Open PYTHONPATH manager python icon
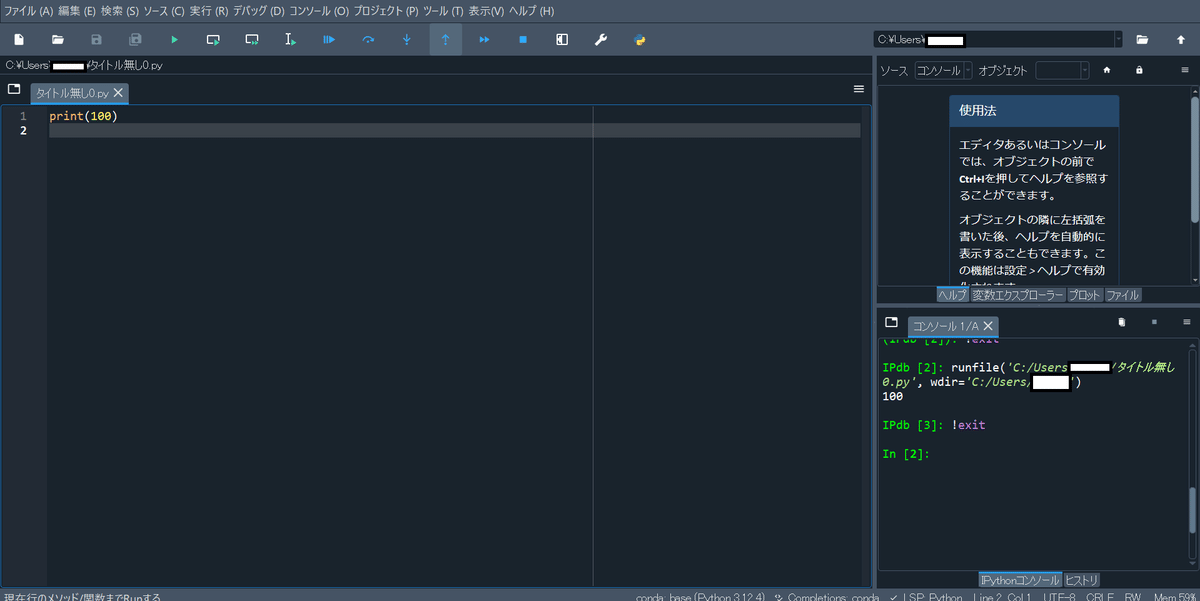This screenshot has width=1200, height=601. coord(640,40)
